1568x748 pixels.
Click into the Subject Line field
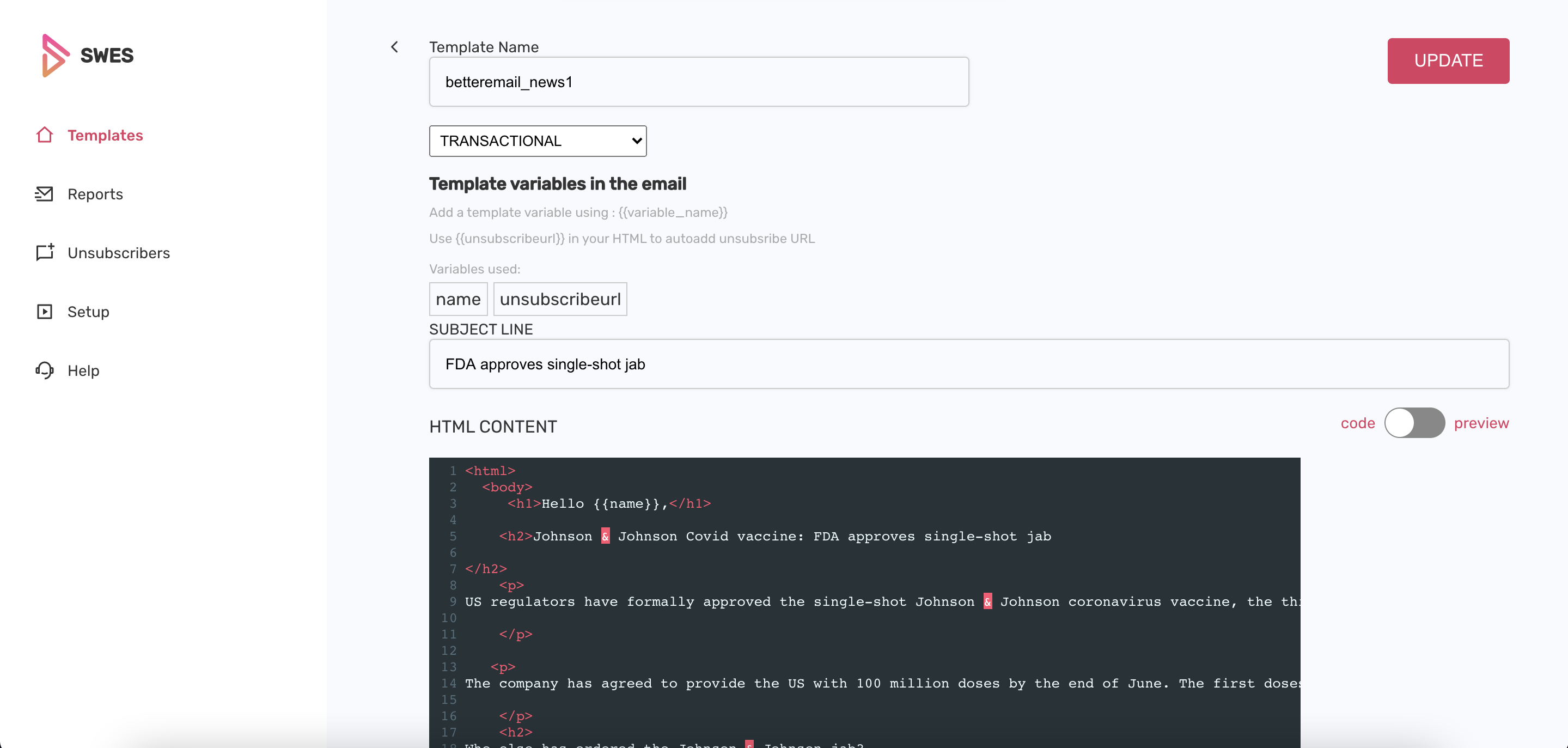tap(968, 363)
